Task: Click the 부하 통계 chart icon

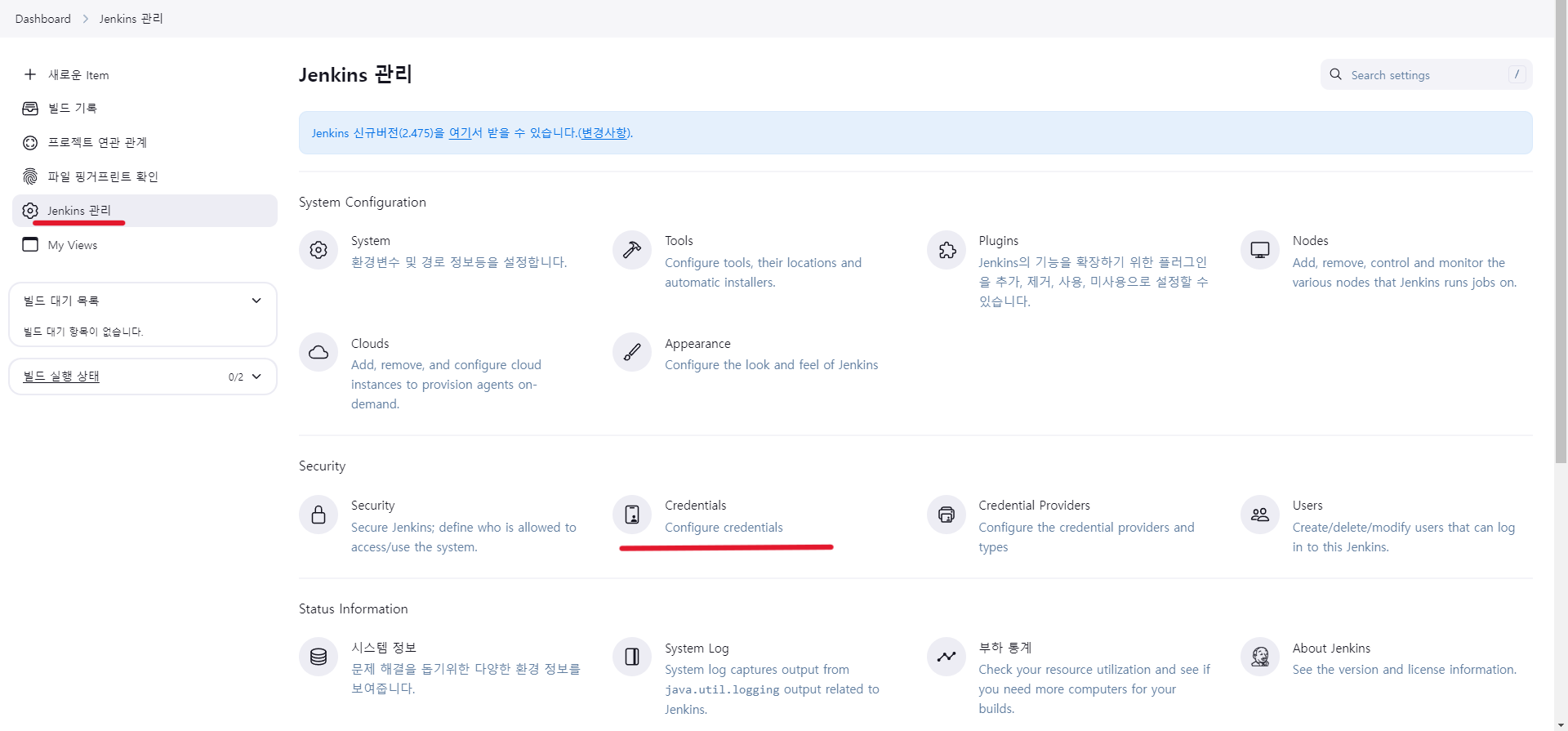Action: click(947, 657)
